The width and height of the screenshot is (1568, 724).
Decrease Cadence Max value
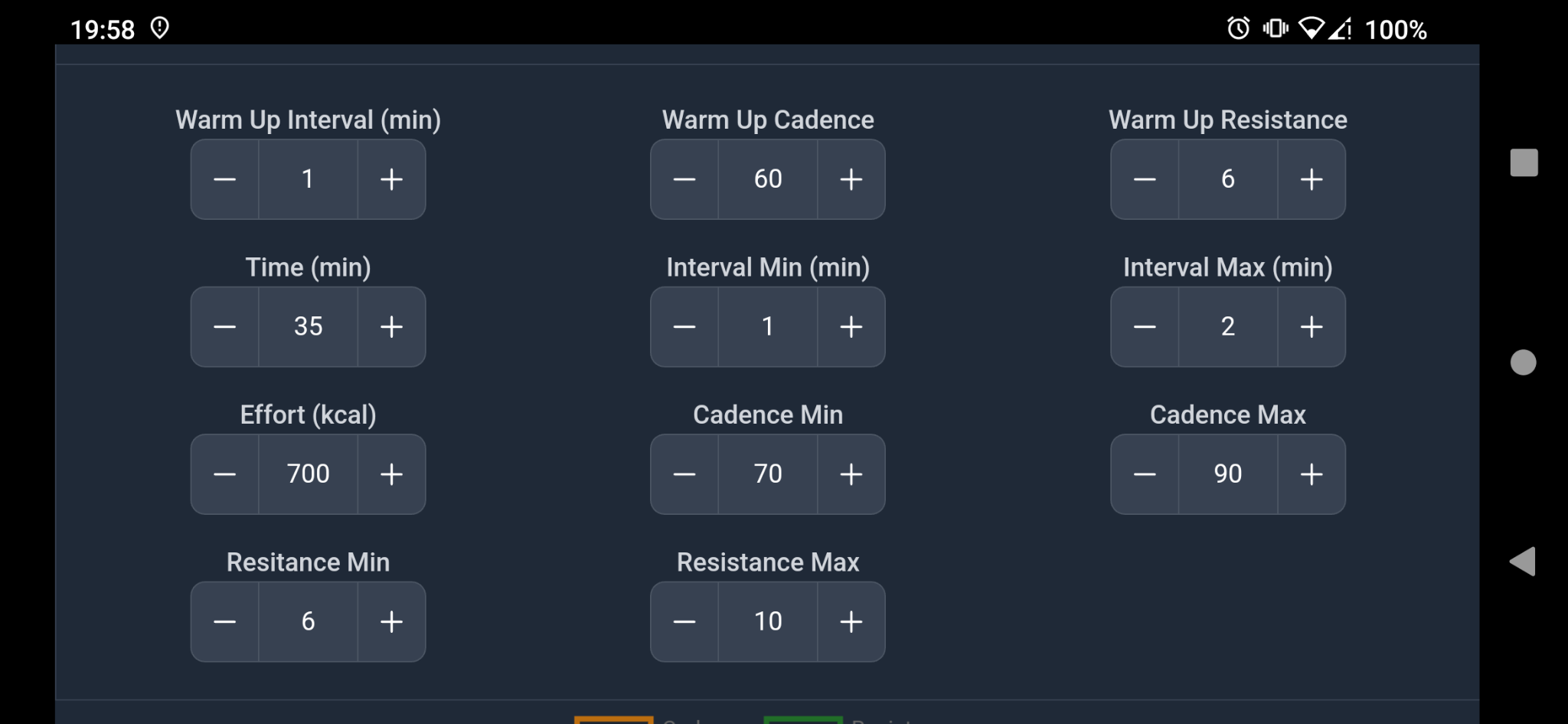click(x=1145, y=474)
